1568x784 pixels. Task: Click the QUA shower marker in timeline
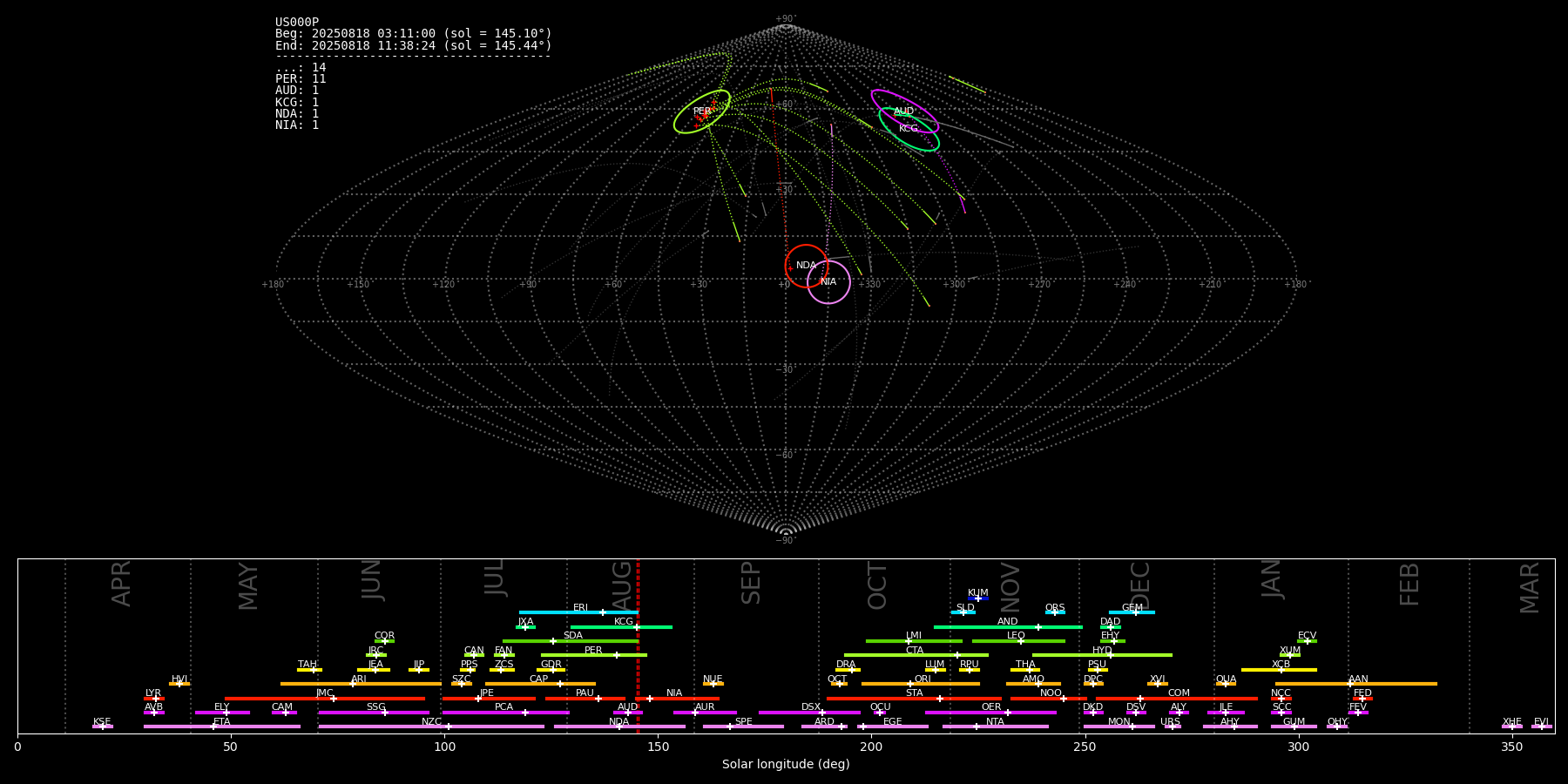click(x=1226, y=684)
